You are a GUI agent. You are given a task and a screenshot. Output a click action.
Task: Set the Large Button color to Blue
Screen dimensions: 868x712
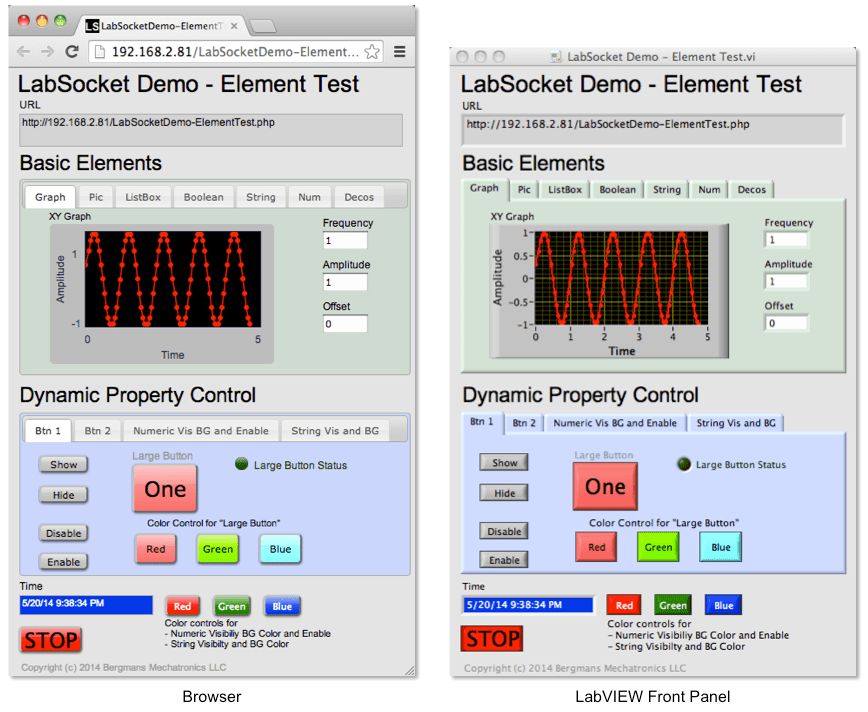point(280,548)
